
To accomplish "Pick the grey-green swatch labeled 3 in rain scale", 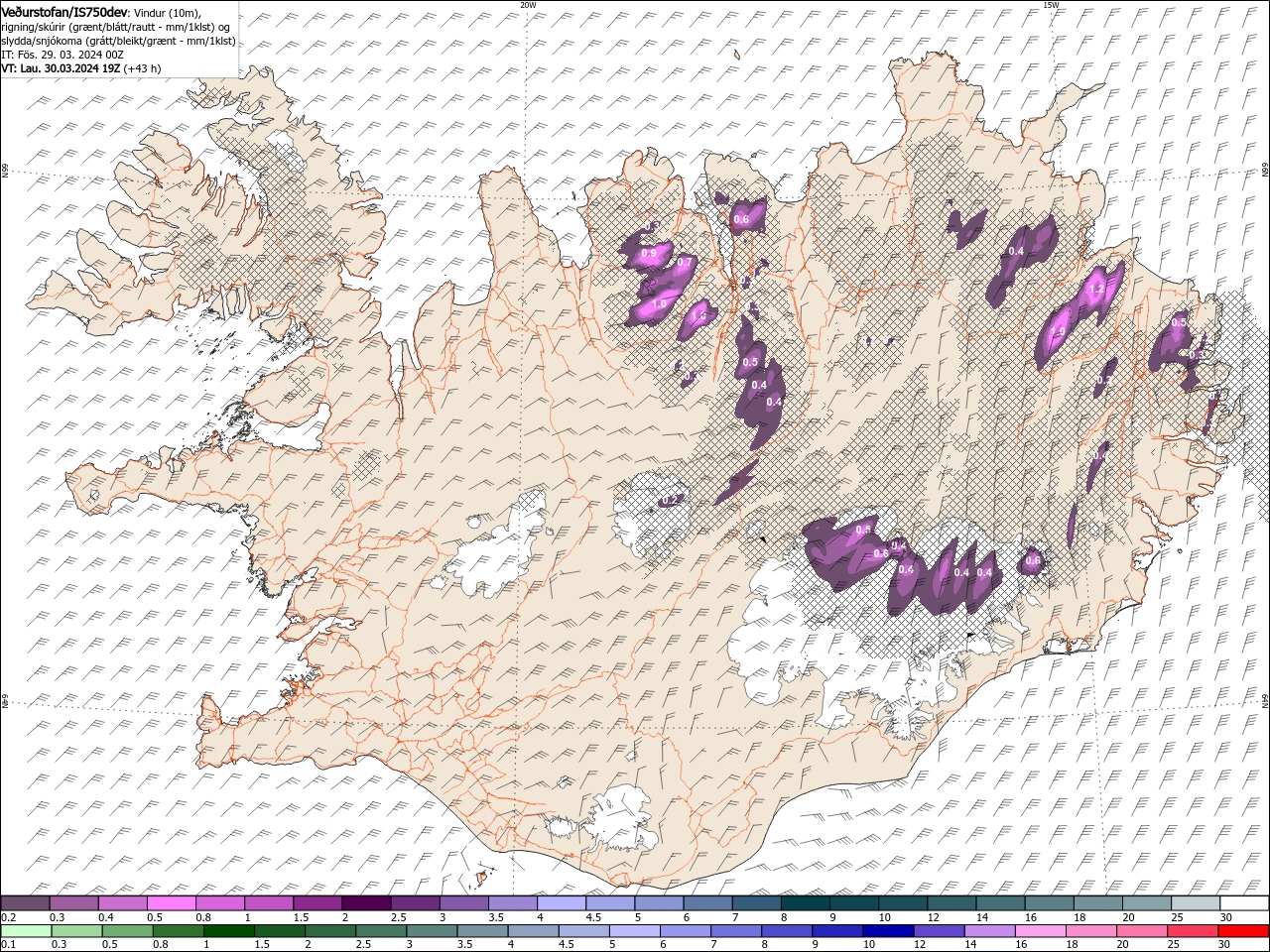I will click(x=431, y=931).
